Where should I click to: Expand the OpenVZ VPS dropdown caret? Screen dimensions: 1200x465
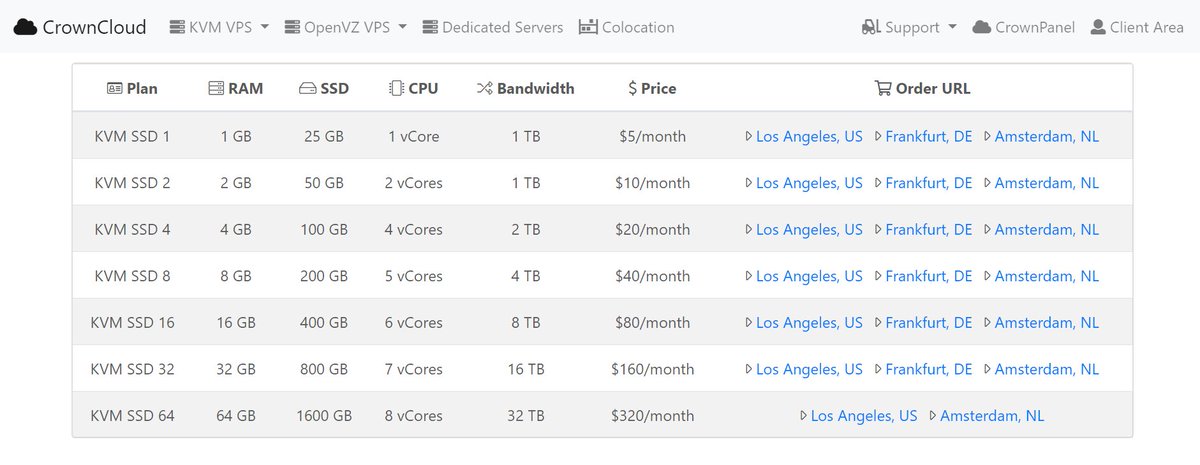pos(402,27)
